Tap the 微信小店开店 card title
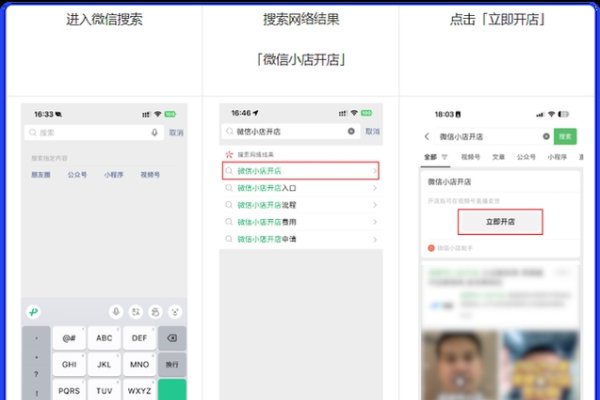Image resolution: width=600 pixels, height=400 pixels. coord(449,181)
